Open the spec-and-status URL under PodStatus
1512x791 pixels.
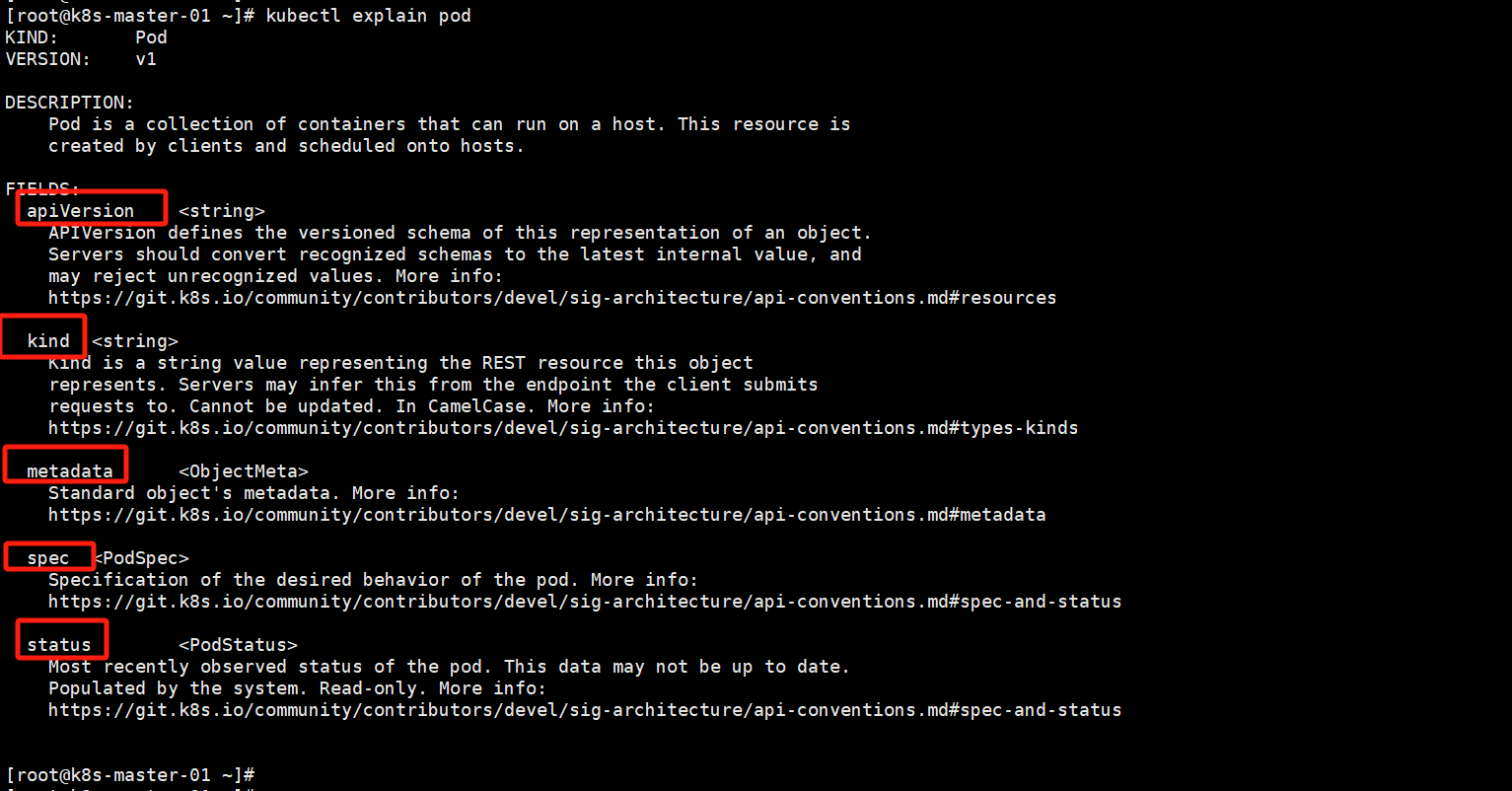584,710
